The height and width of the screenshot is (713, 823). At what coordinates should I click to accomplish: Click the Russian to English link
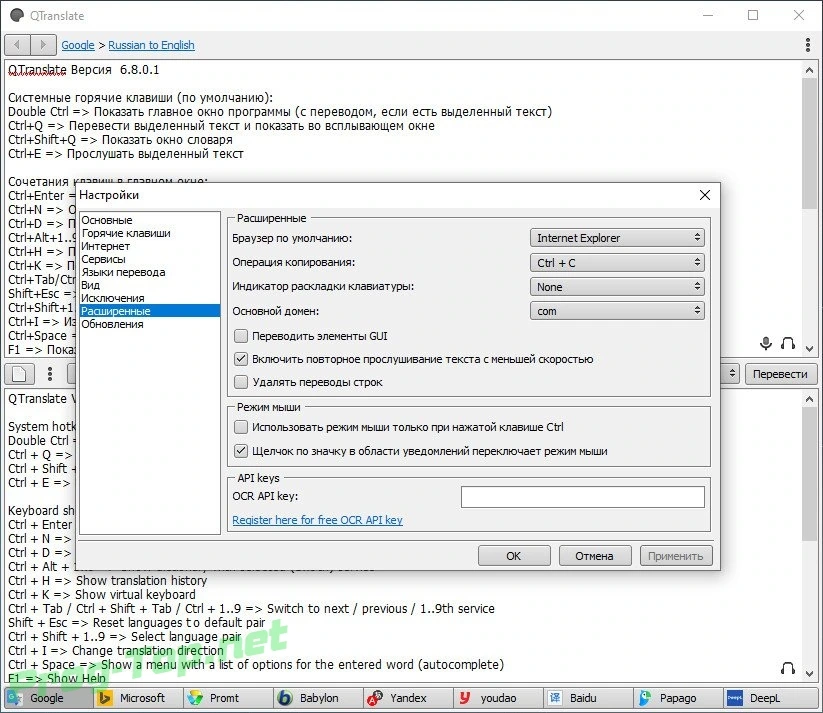151,45
